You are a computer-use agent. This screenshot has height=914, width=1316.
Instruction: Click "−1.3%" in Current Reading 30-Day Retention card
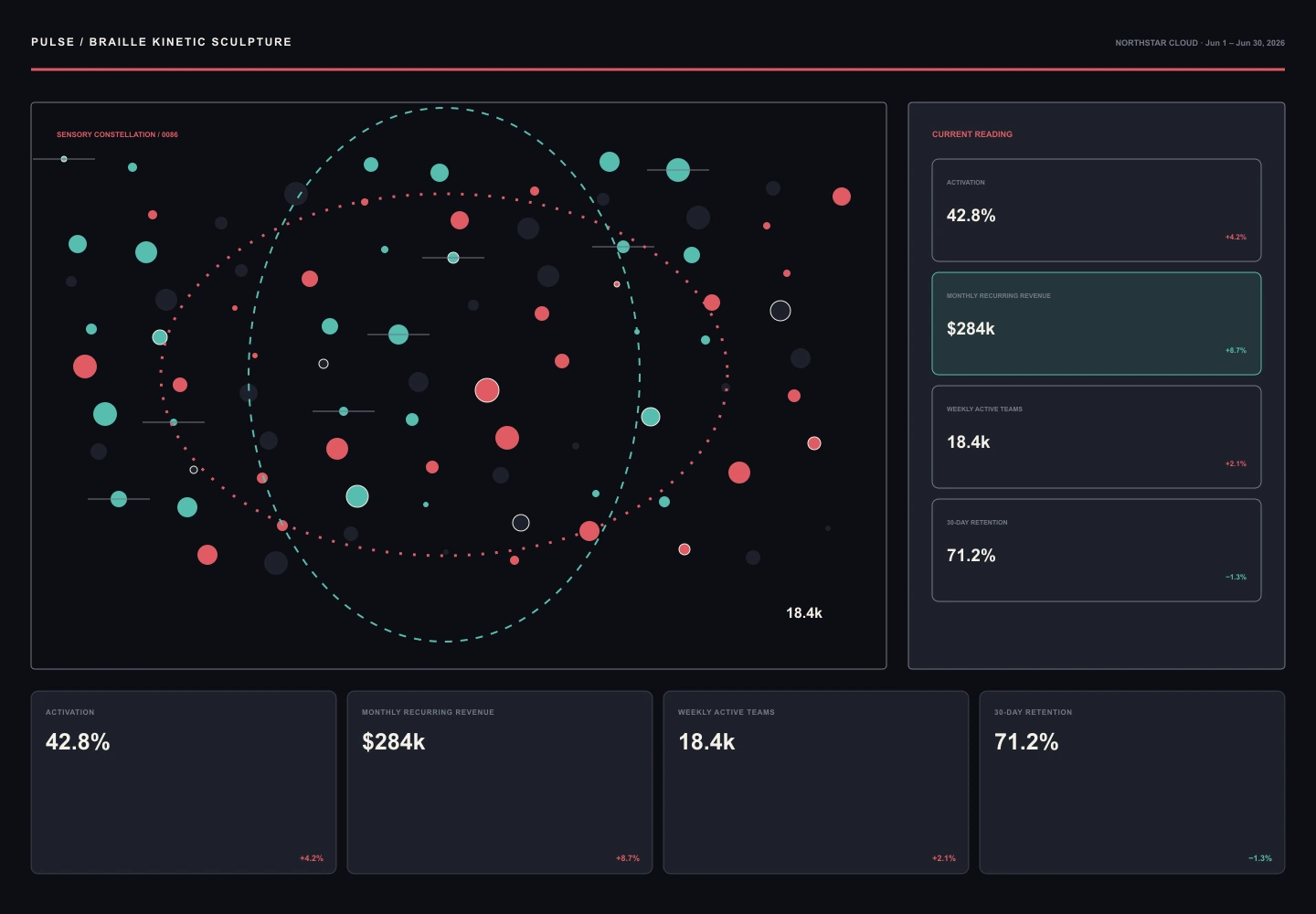point(1236,578)
